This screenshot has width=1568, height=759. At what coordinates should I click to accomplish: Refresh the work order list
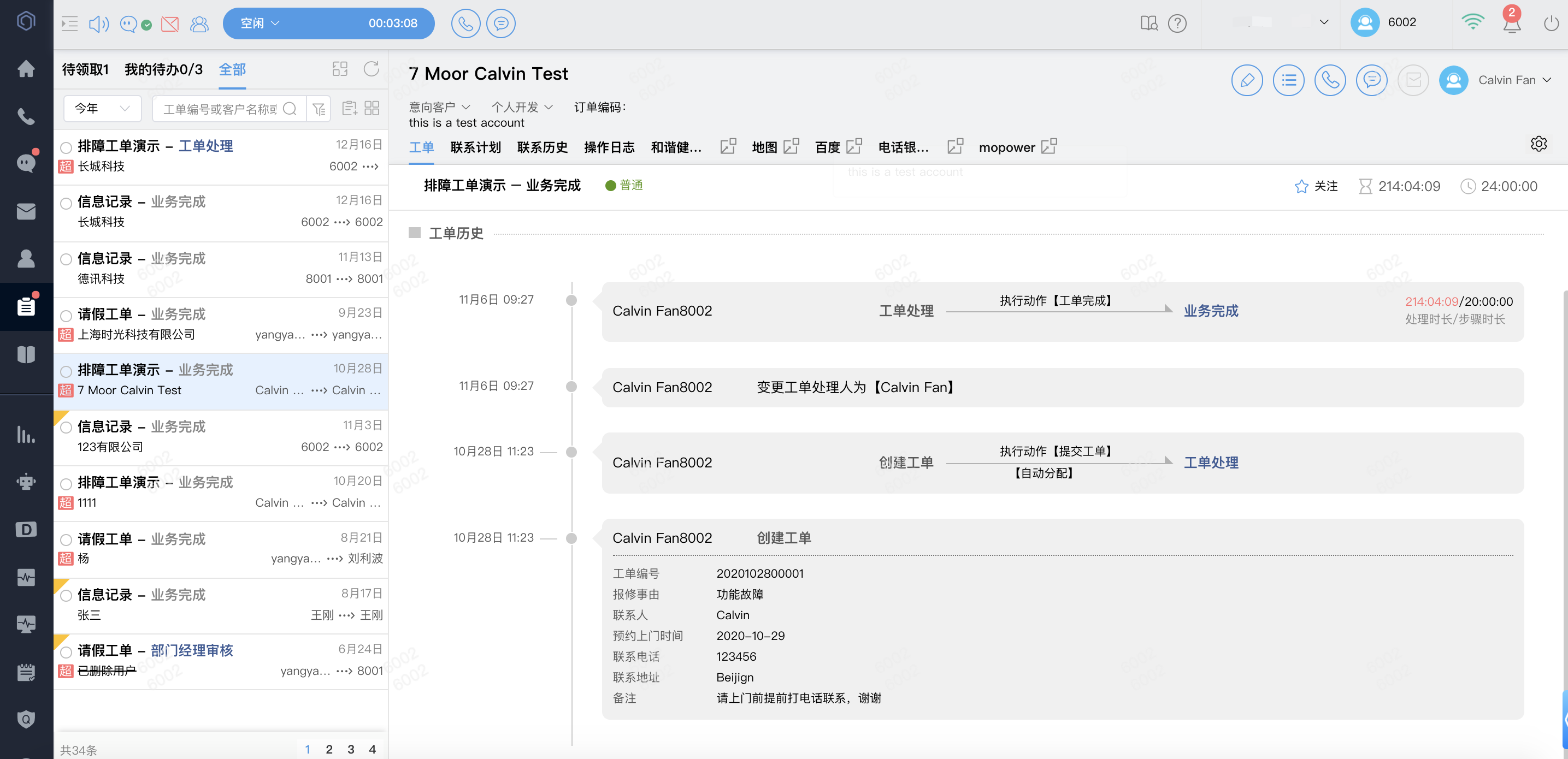(x=372, y=69)
